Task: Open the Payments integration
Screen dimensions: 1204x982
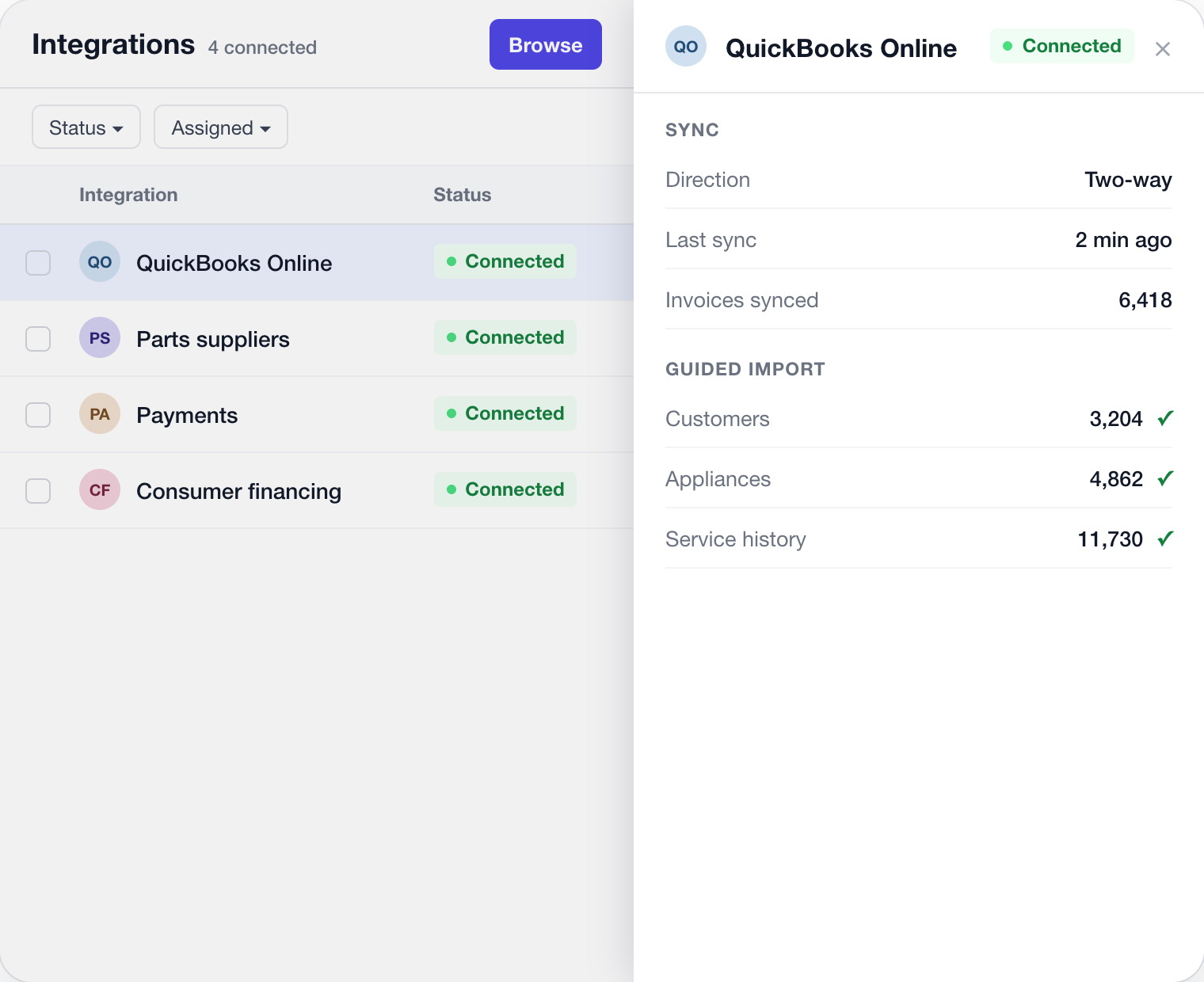Action: pos(317,414)
